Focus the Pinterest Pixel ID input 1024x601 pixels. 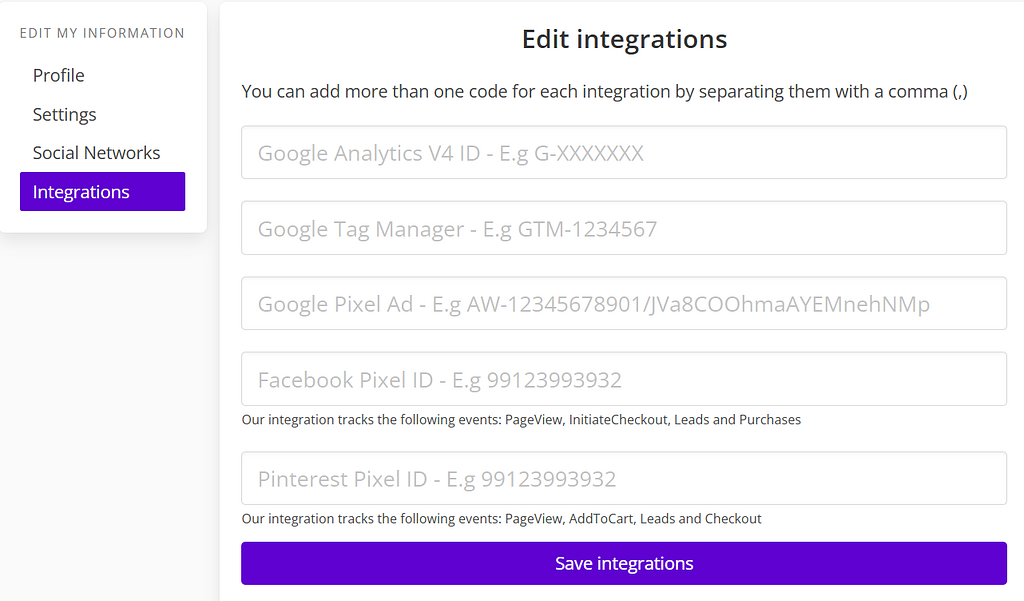pos(623,479)
